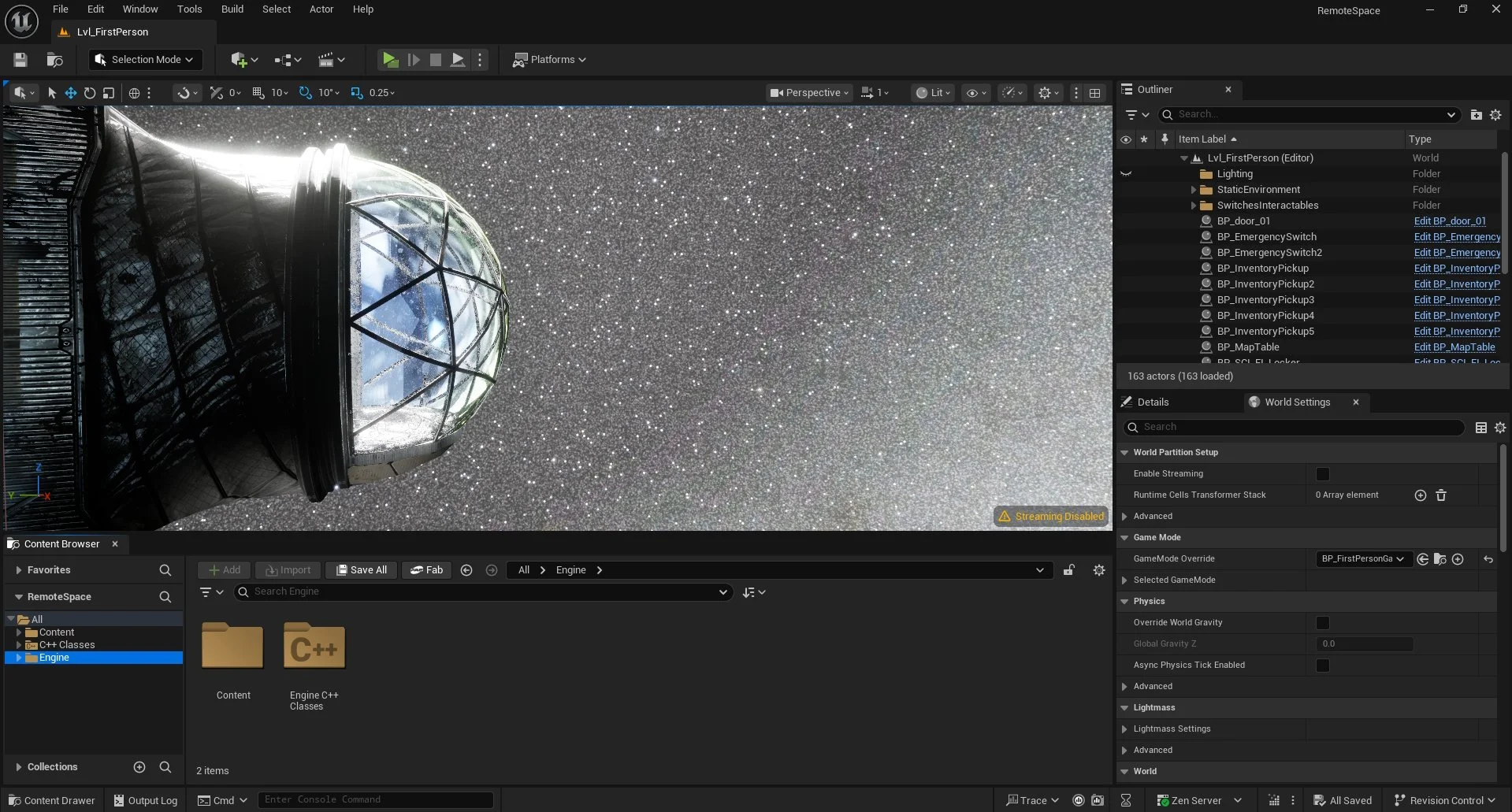Browse to GameMode asset folder-search icon

point(1440,559)
